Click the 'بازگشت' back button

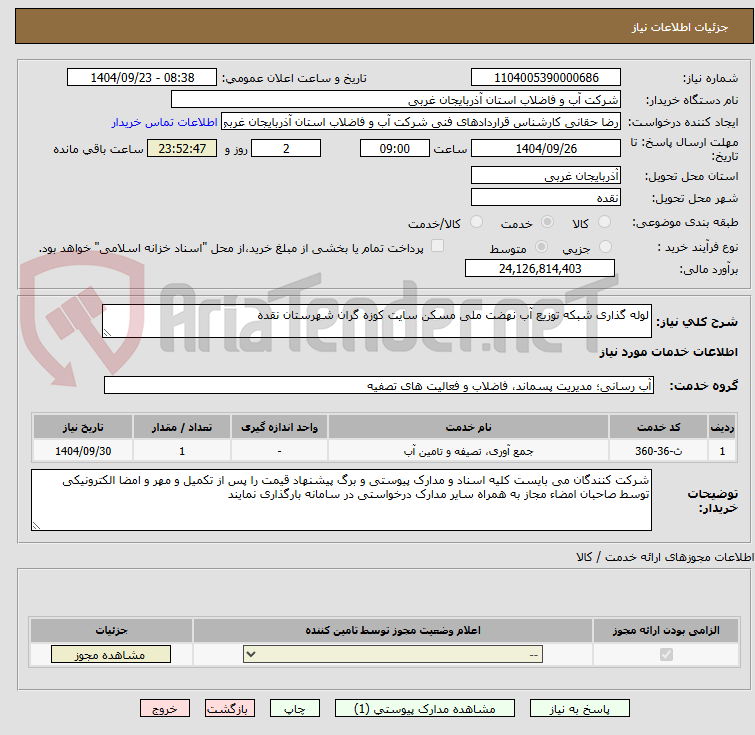pos(230,709)
